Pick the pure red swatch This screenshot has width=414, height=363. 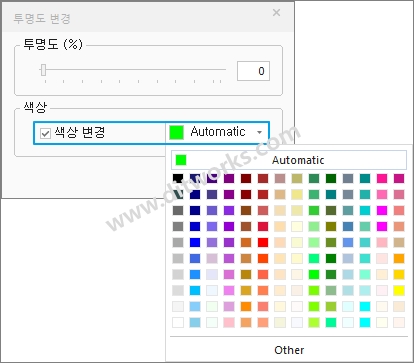click(x=263, y=242)
